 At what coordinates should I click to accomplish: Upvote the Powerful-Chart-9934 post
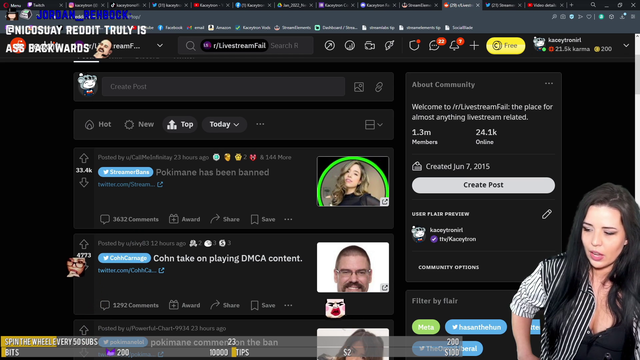click(x=84, y=330)
